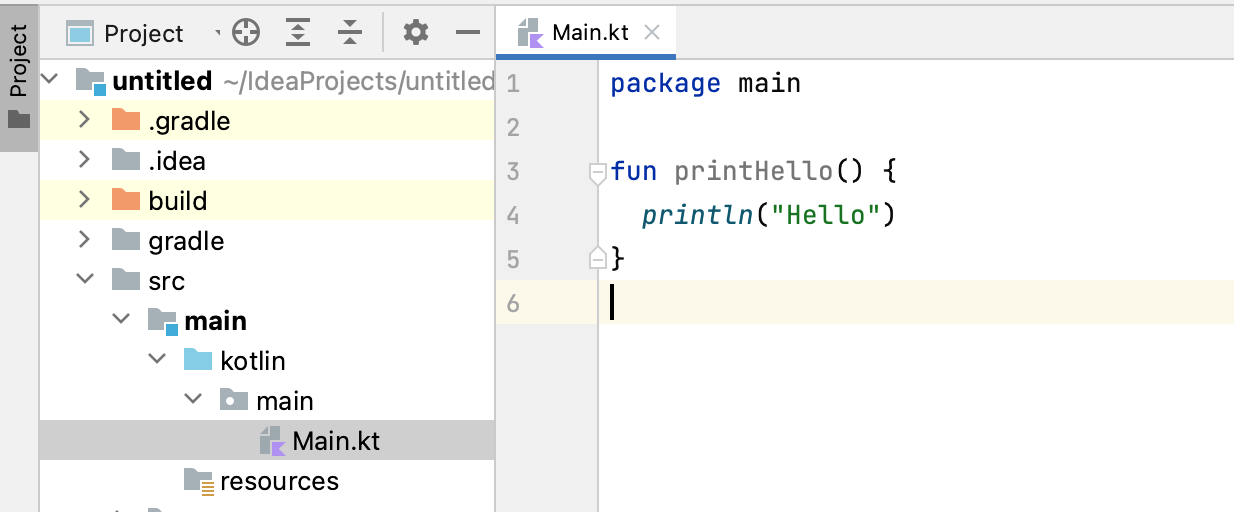Click the 'println' call in line 4
Image resolution: width=1234 pixels, height=512 pixels.
[x=698, y=216]
